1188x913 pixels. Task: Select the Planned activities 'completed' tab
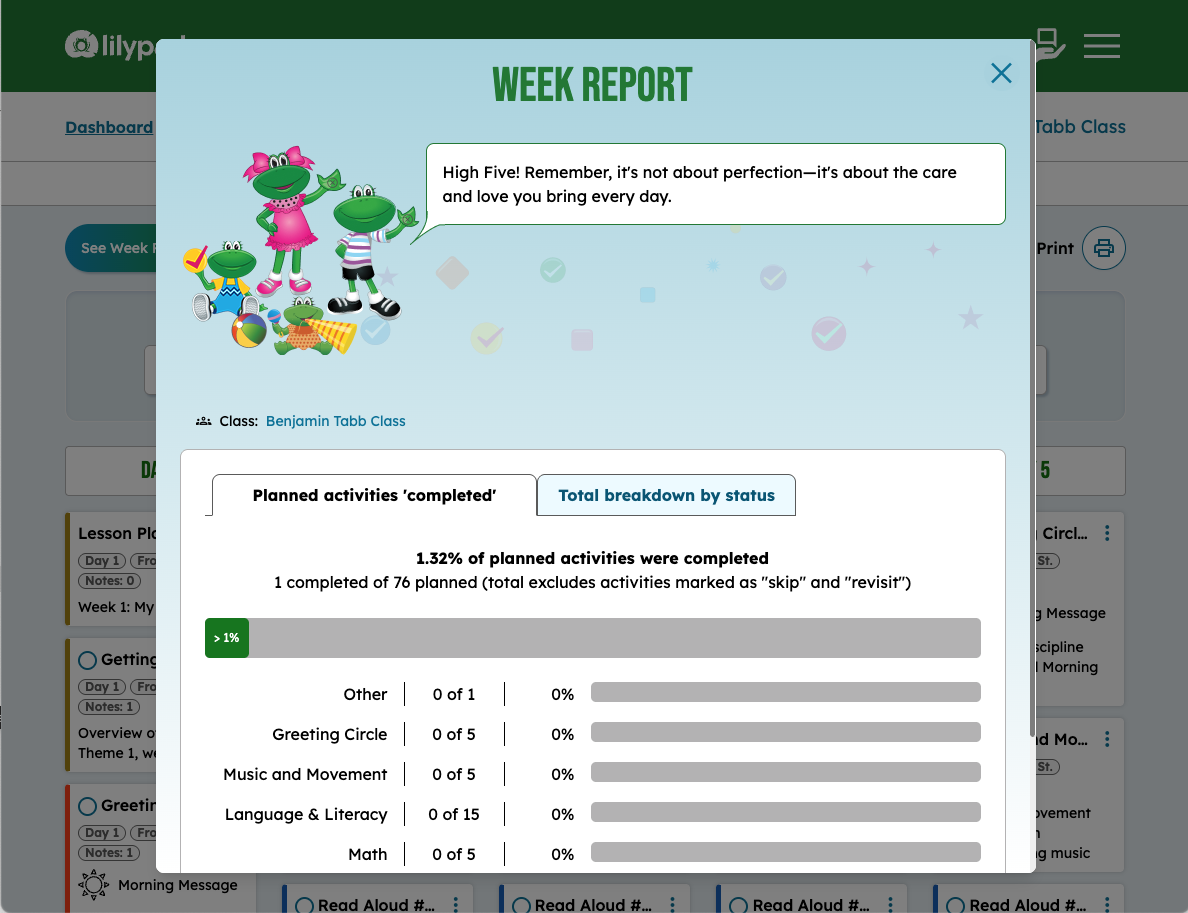(374, 496)
